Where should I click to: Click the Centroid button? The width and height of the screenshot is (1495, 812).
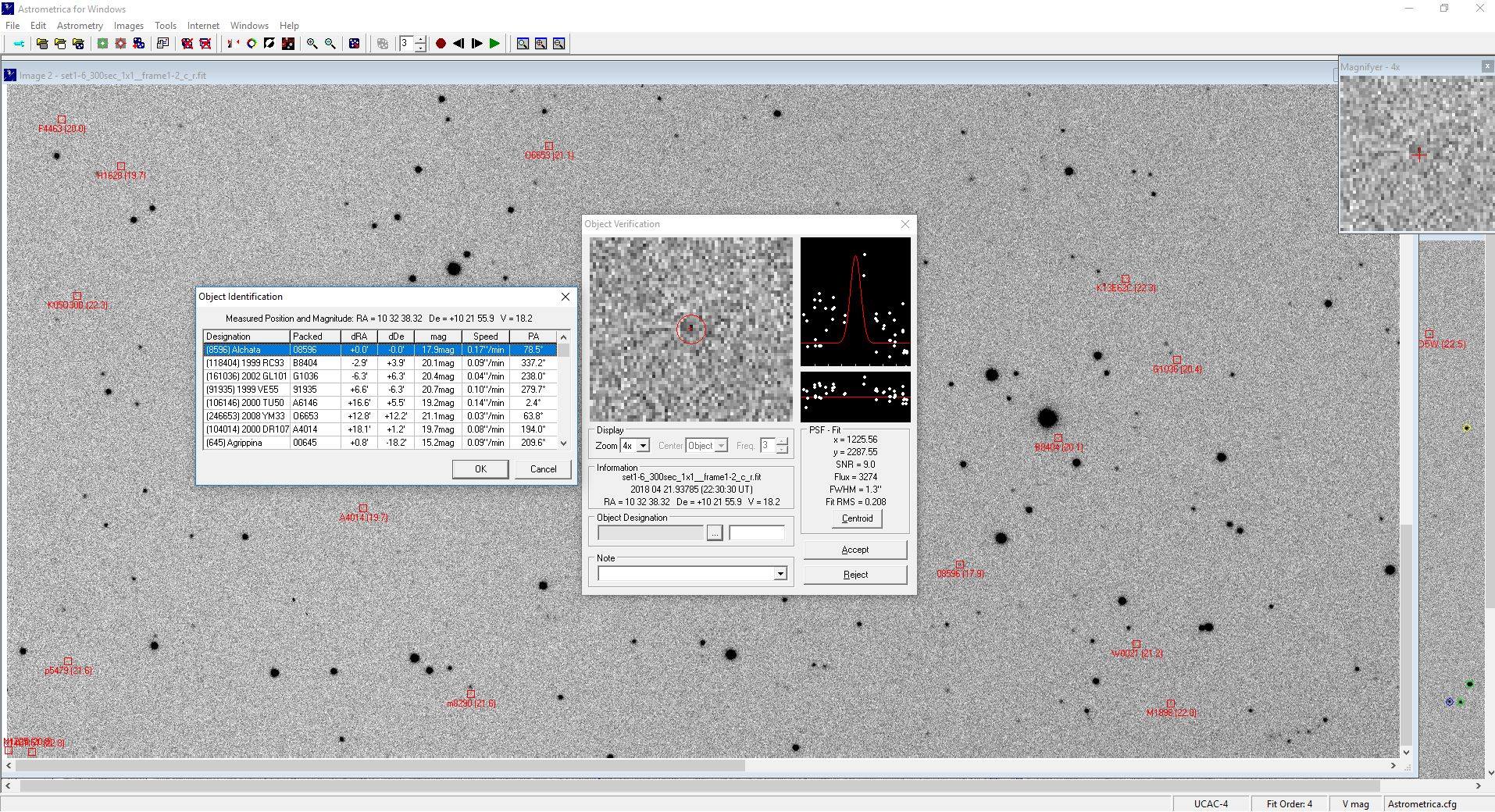[x=857, y=518]
